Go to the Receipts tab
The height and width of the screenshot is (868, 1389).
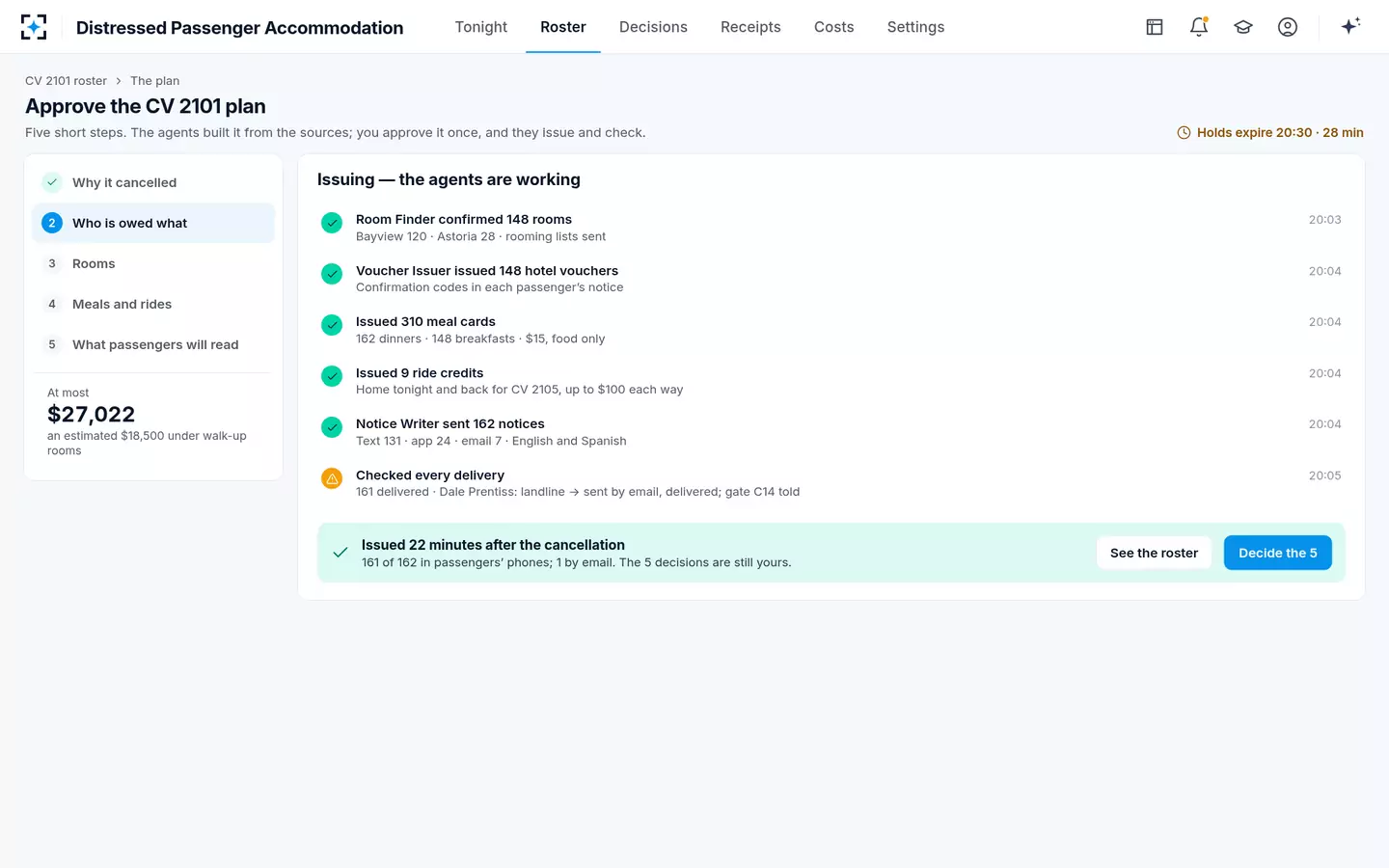(x=750, y=27)
